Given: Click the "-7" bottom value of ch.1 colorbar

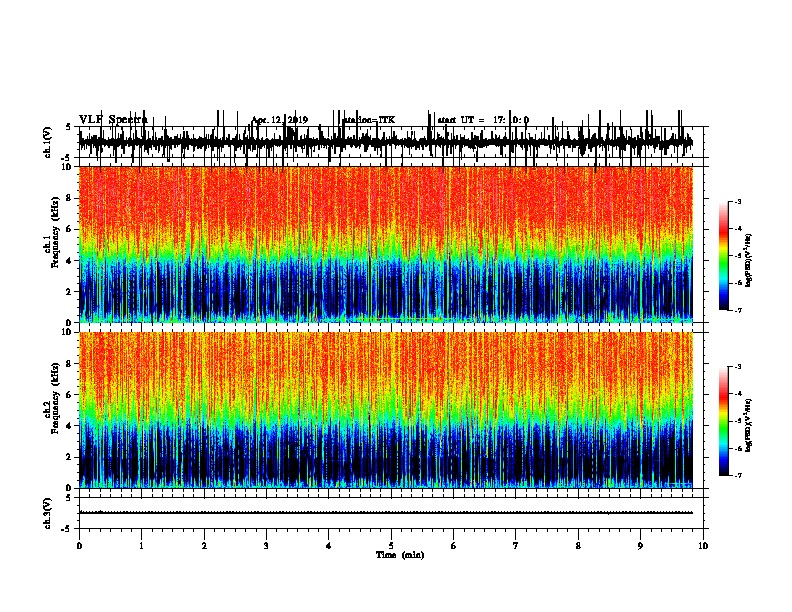Looking at the screenshot, I should pyautogui.click(x=737, y=310).
